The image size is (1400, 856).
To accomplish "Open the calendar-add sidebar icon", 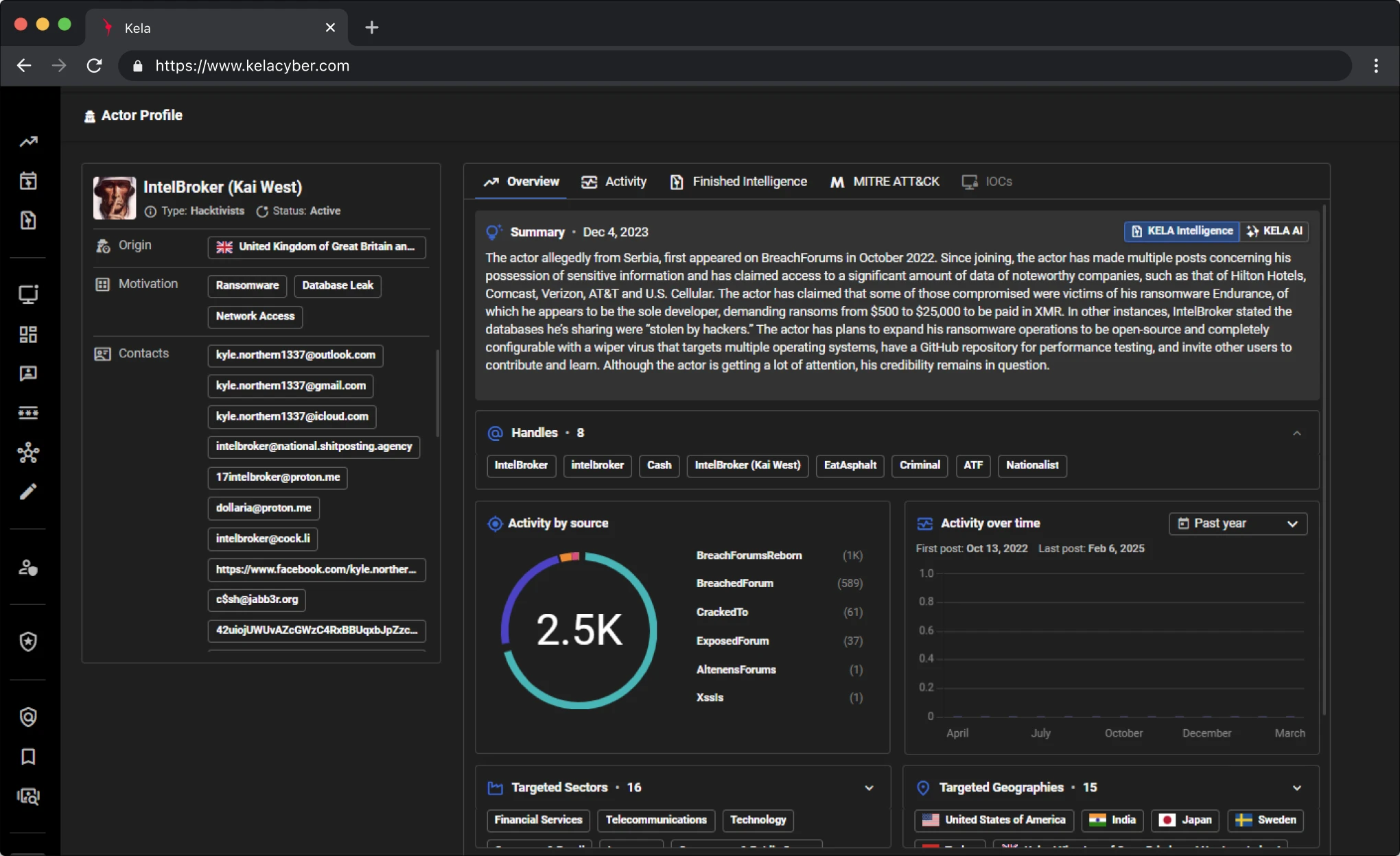I will pyautogui.click(x=28, y=180).
